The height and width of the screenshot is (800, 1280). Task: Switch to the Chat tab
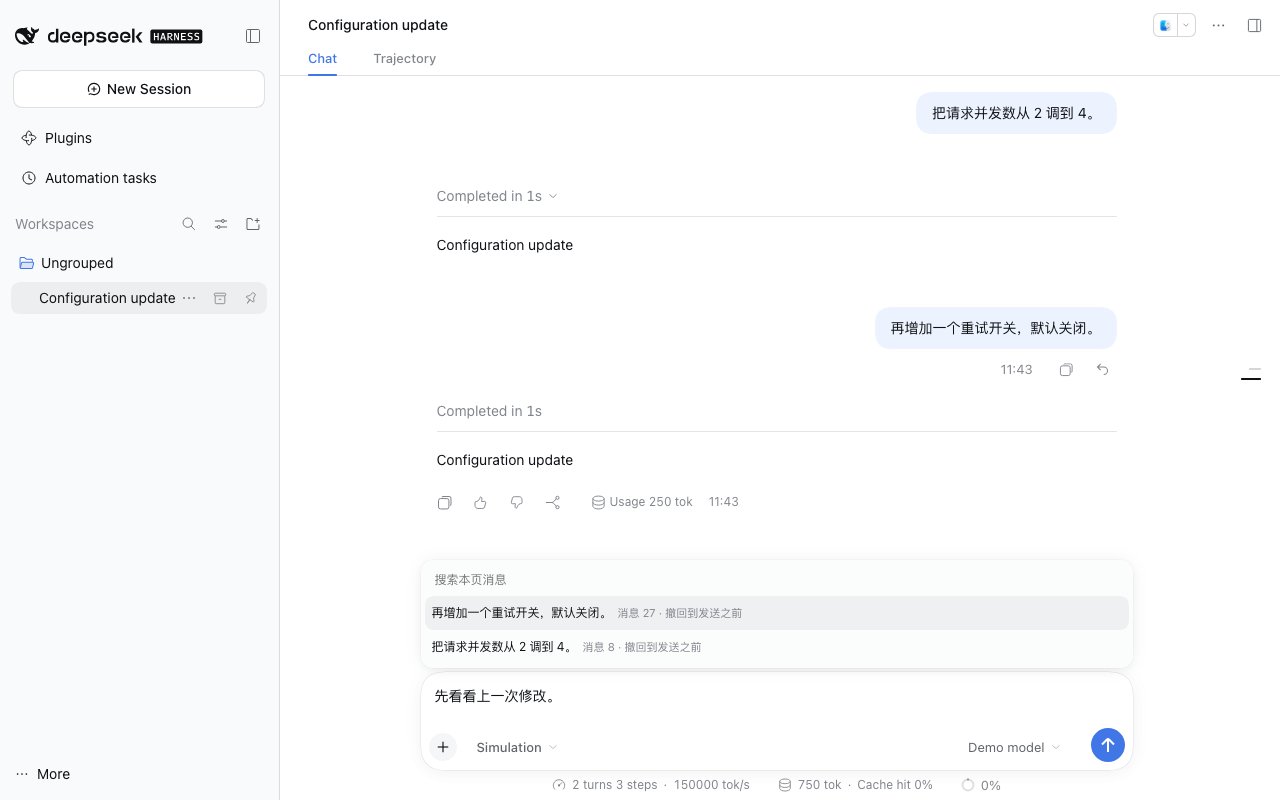coord(322,58)
